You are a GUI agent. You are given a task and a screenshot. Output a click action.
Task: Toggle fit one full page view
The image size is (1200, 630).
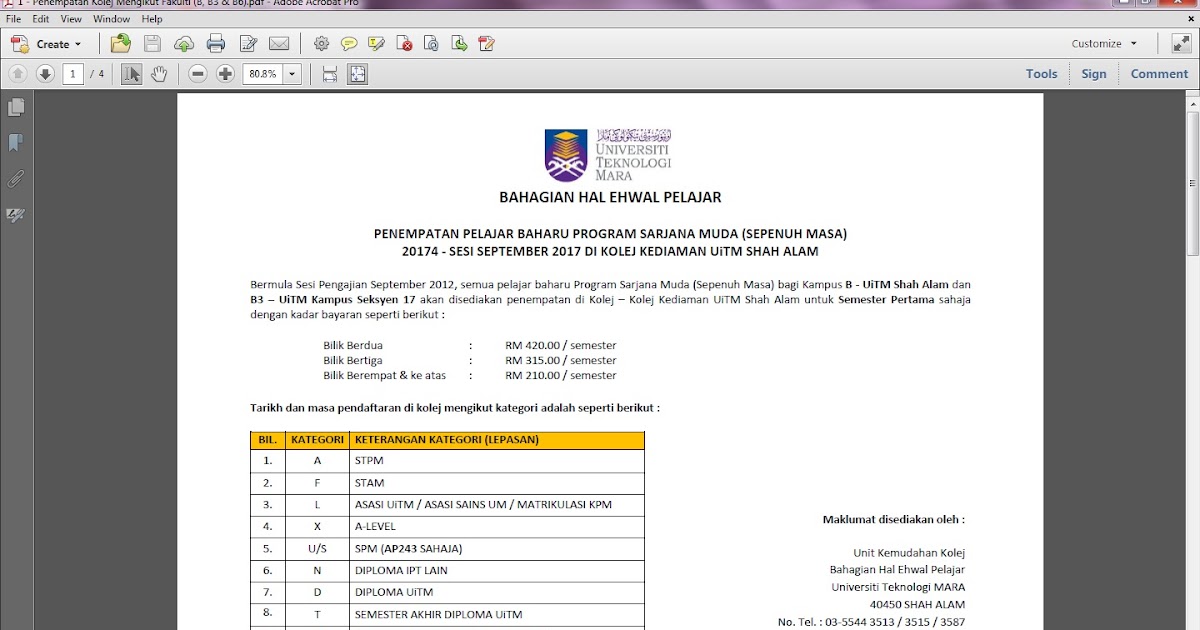click(x=357, y=74)
